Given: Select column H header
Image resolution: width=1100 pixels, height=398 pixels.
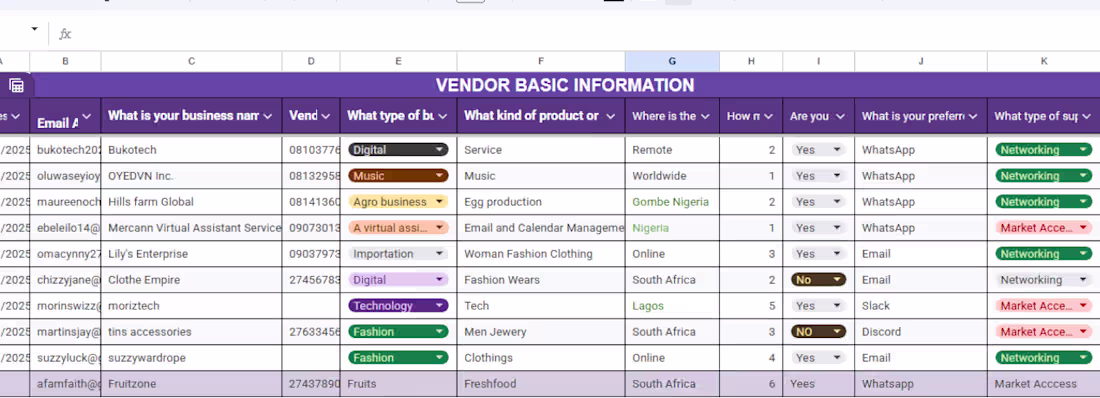Looking at the screenshot, I should point(751,62).
